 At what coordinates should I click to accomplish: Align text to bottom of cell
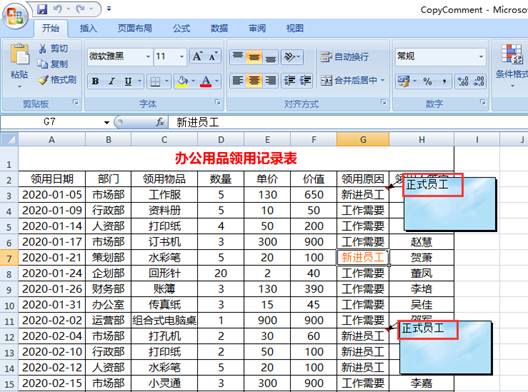(x=270, y=57)
